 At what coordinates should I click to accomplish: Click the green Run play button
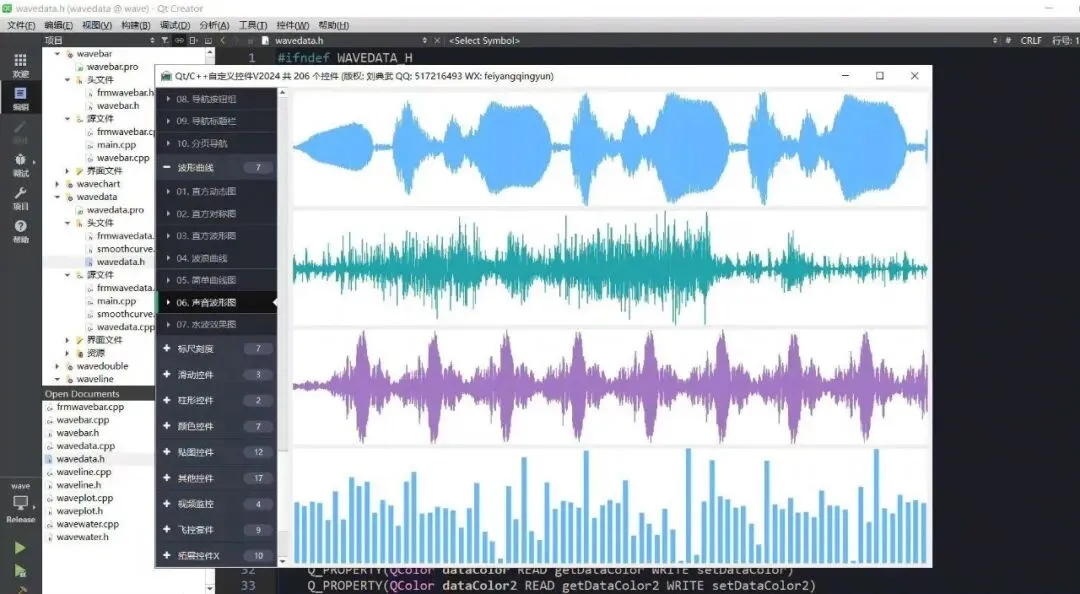tap(20, 548)
